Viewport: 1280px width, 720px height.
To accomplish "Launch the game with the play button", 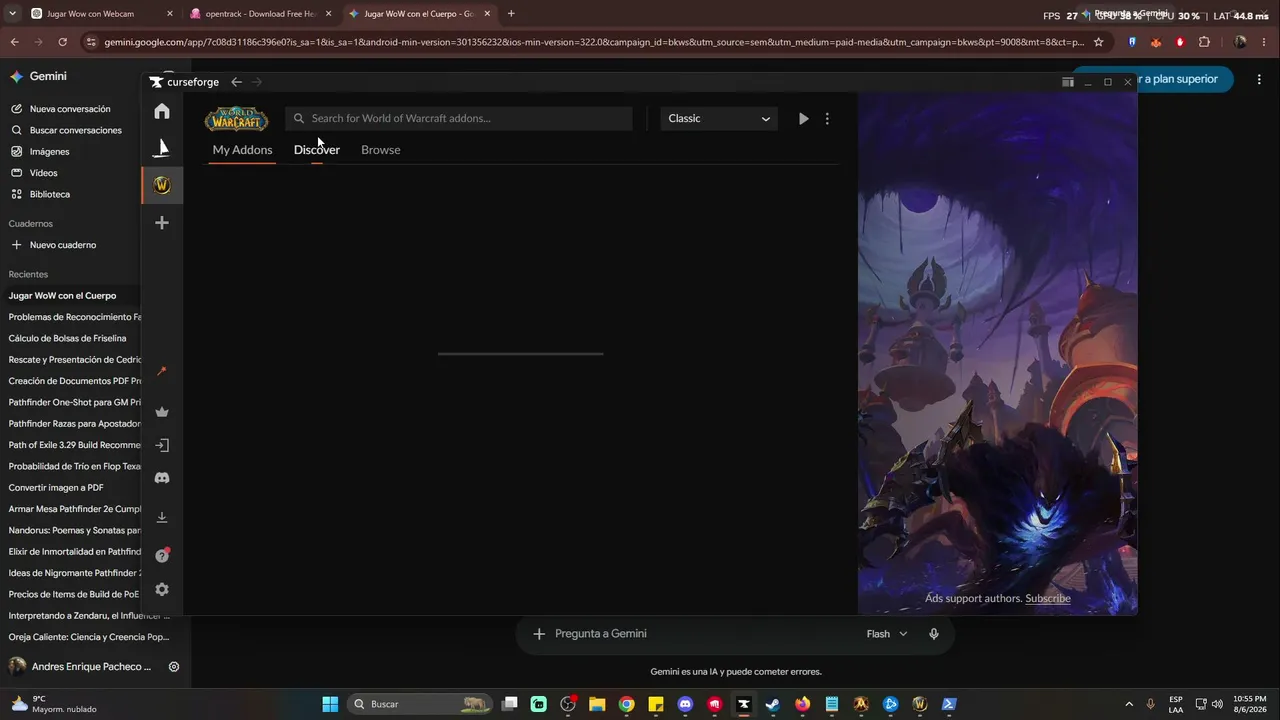I will 803,118.
